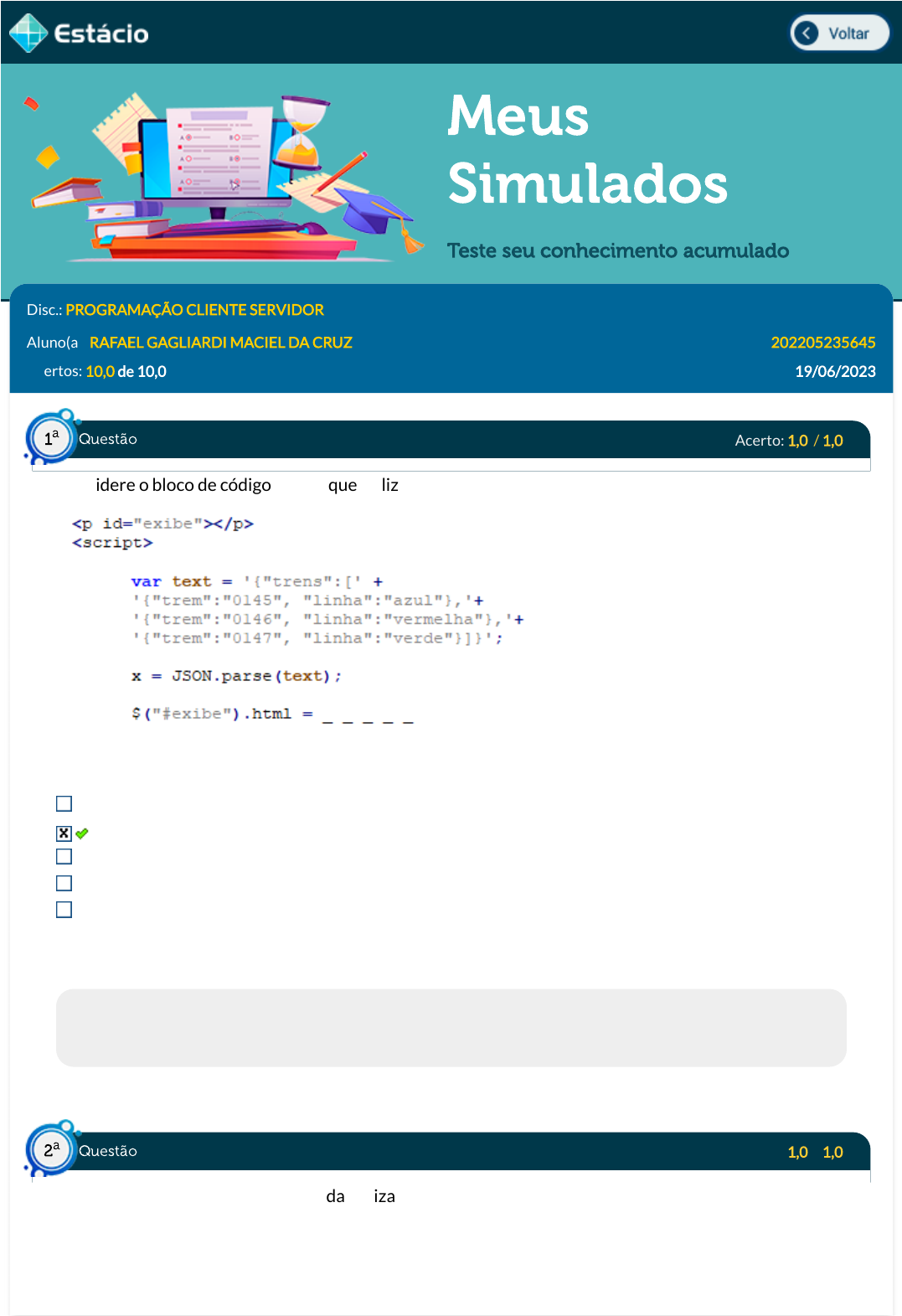Check the last answer checkbox of question 1
Image resolution: width=902 pixels, height=1316 pixels.
coord(64,910)
